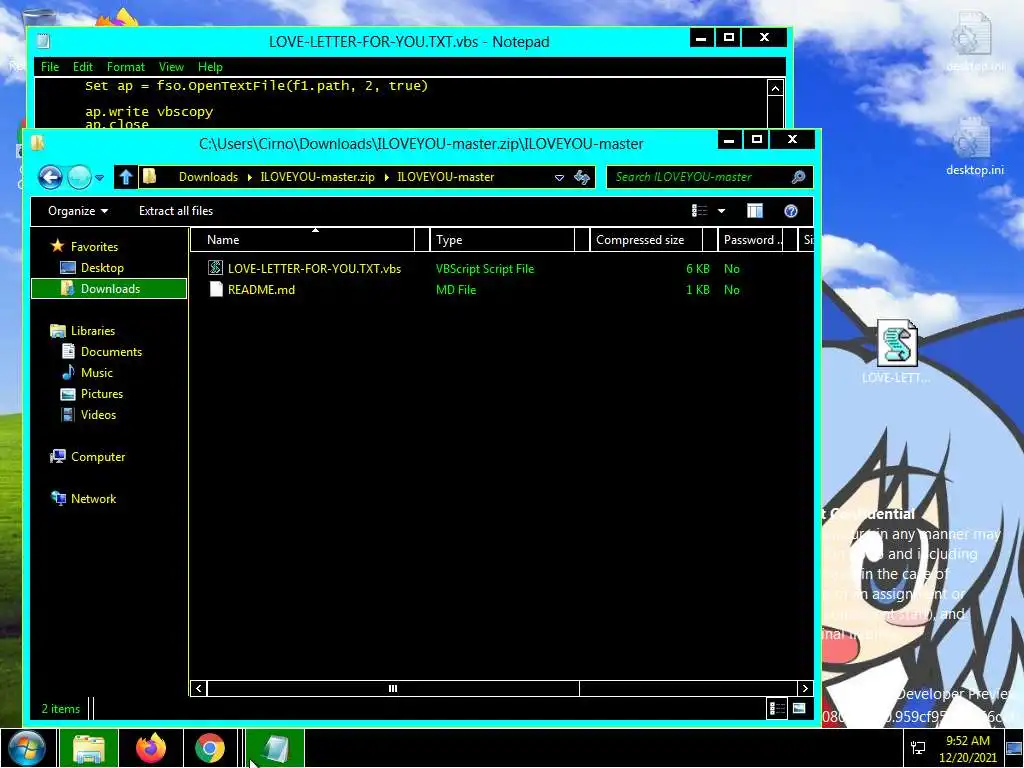Select Libraries in navigation pane
Viewport: 1024px width, 768px height.
92,330
